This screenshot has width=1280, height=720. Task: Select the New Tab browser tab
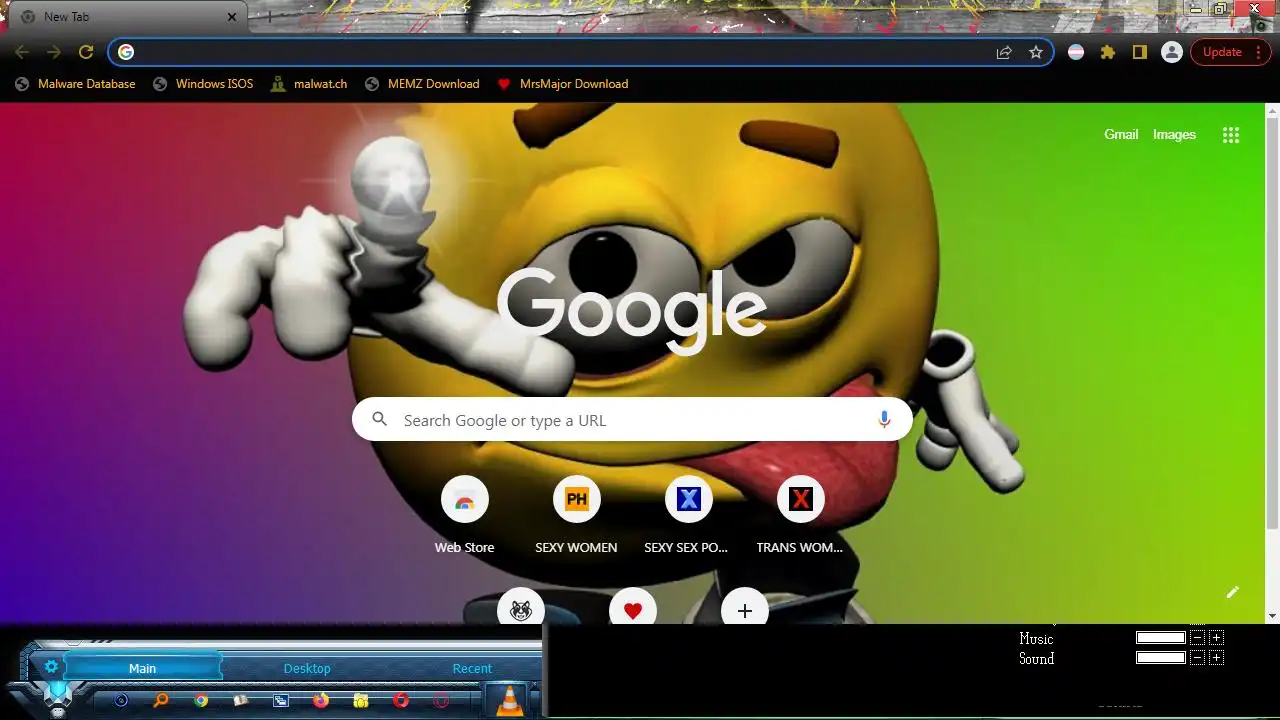(x=128, y=17)
